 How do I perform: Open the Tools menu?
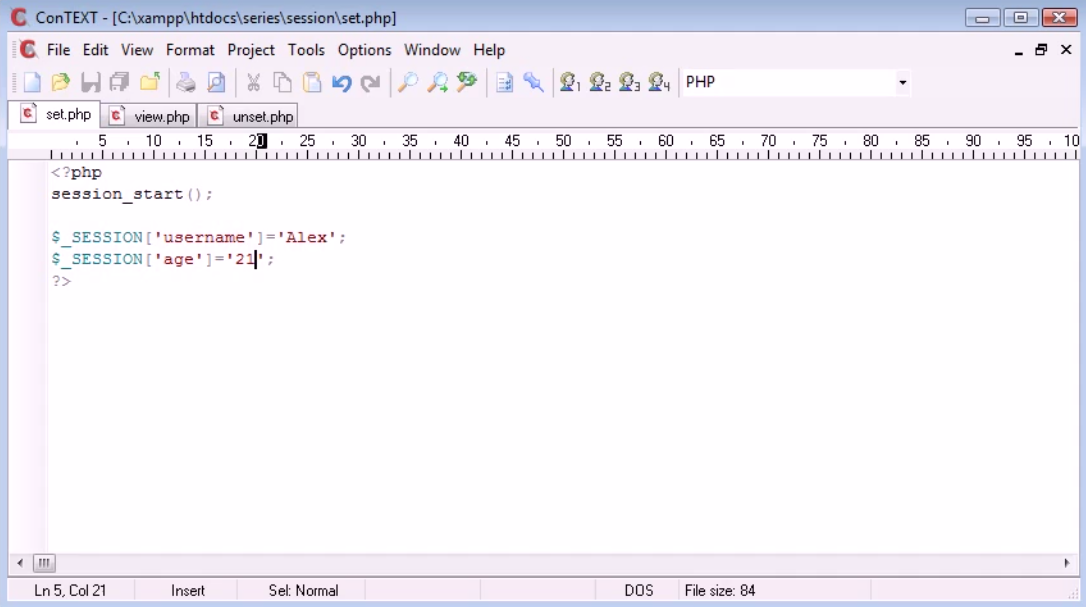(306, 49)
